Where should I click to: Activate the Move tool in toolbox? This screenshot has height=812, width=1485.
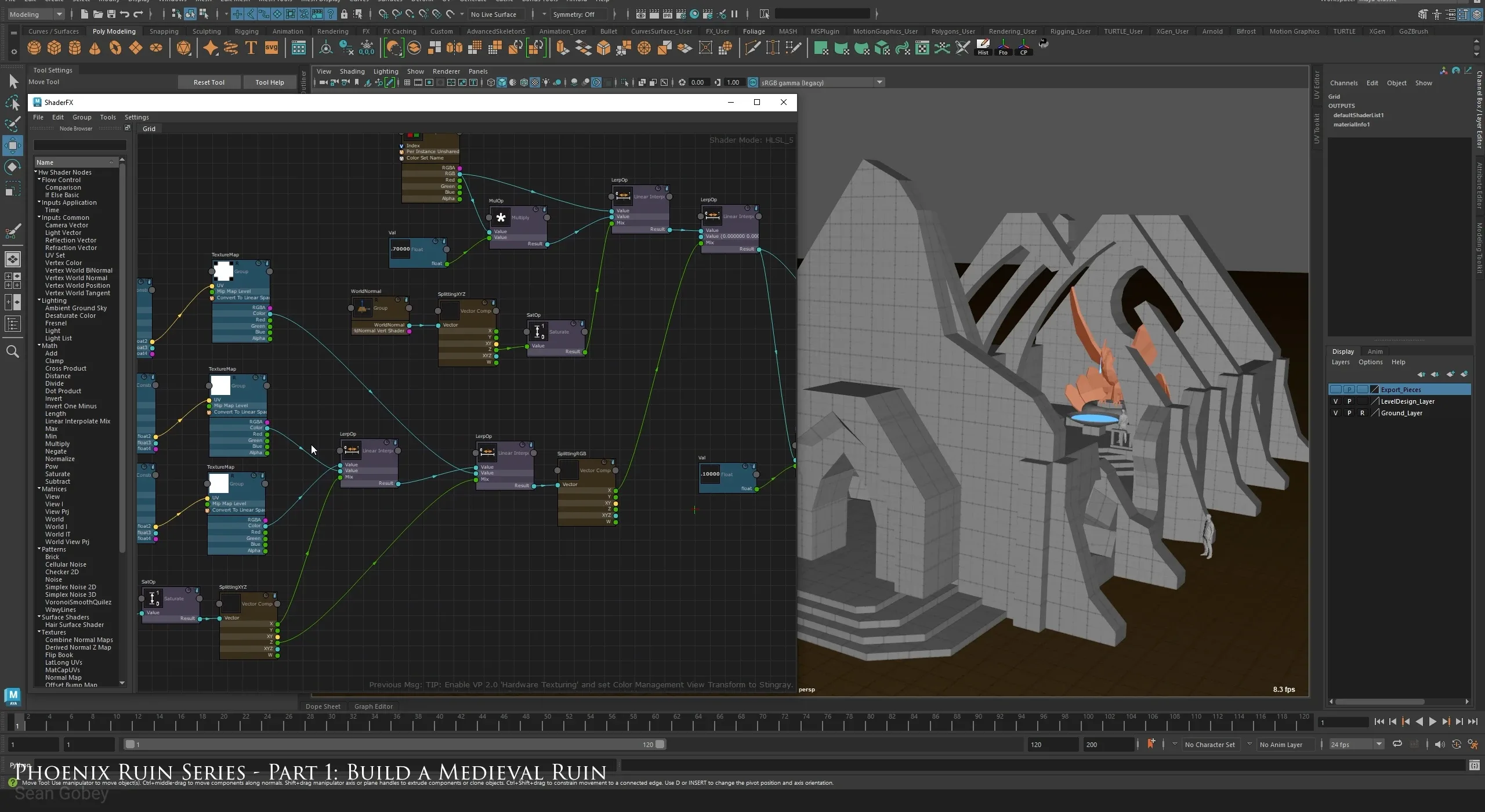pos(13,146)
